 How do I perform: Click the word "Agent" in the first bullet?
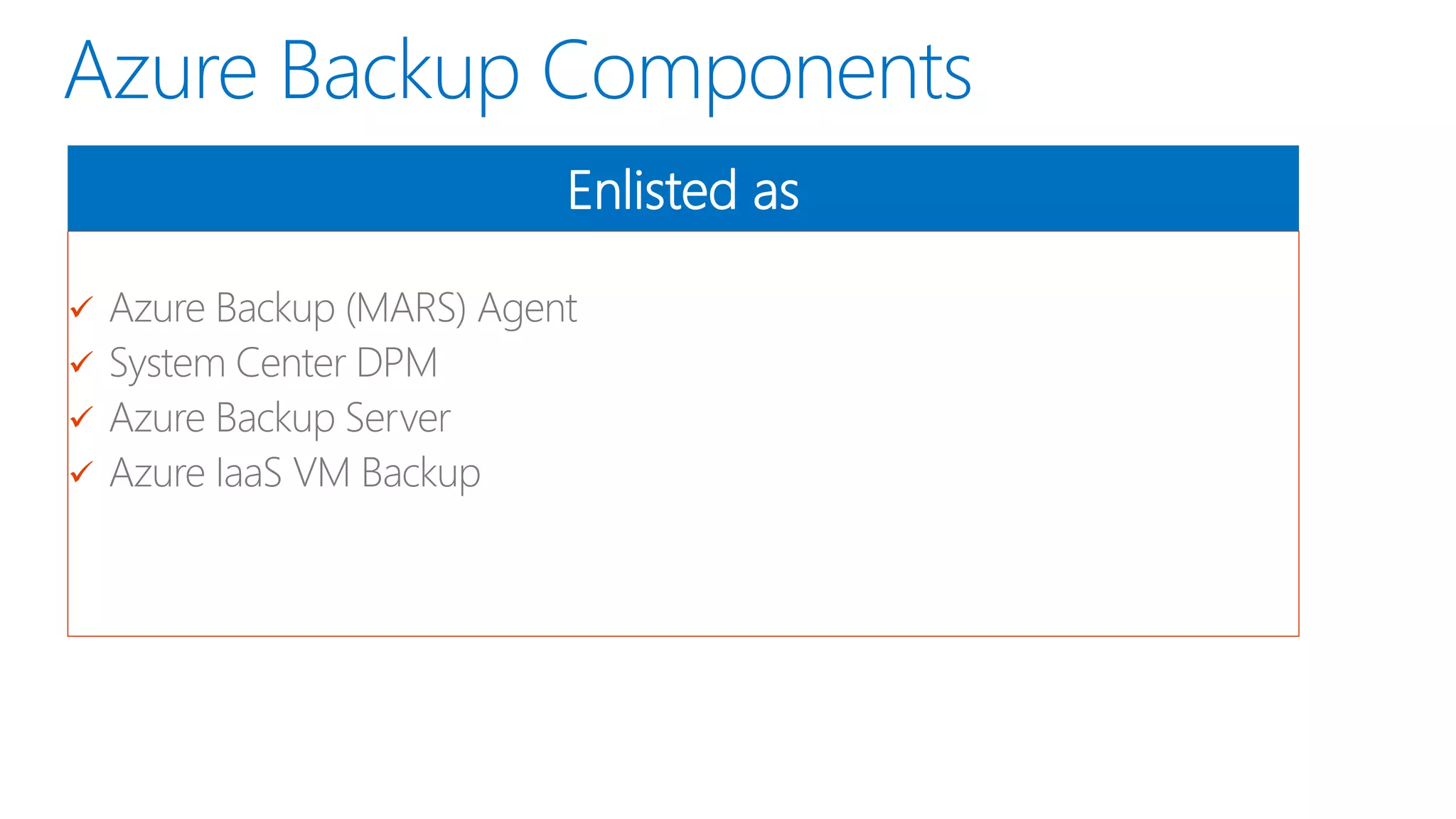528,309
